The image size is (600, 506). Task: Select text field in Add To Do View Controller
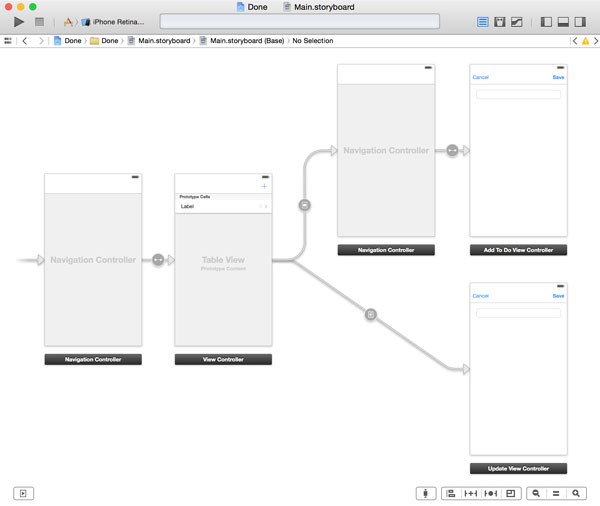pos(518,94)
